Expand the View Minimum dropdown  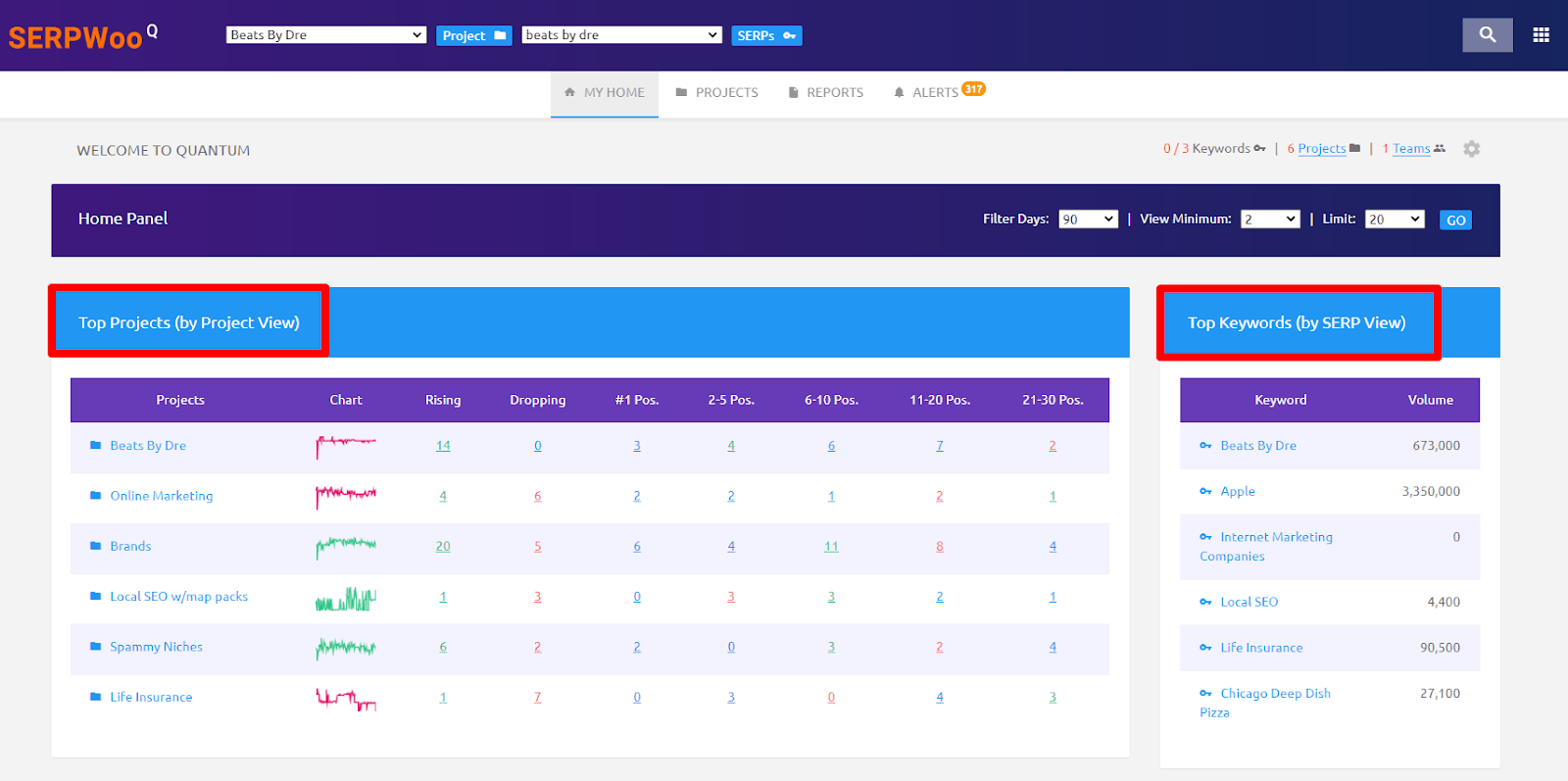click(x=1270, y=220)
